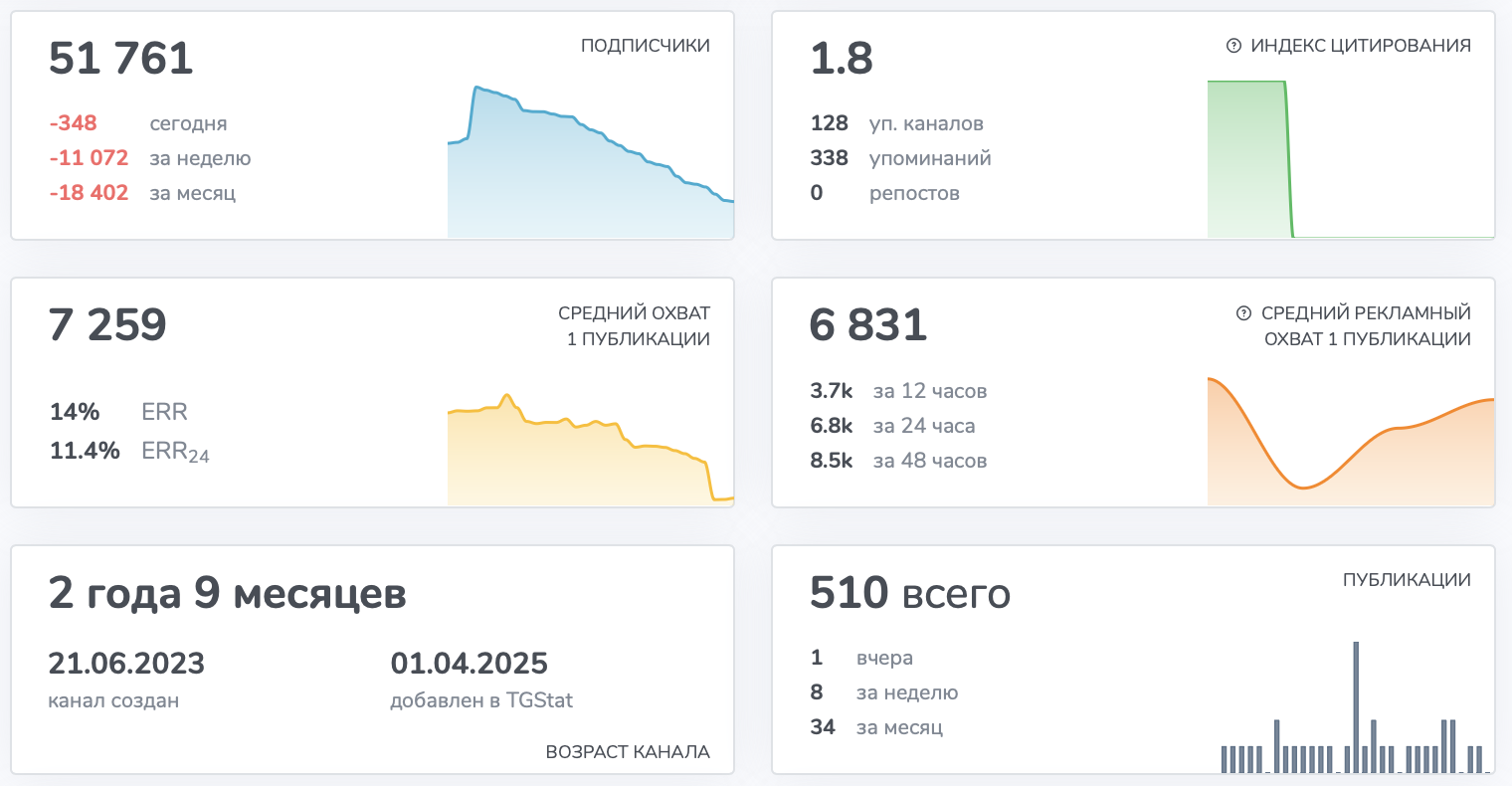Open the average reach yellow chart
This screenshot has height=786, width=1512.
[591, 450]
